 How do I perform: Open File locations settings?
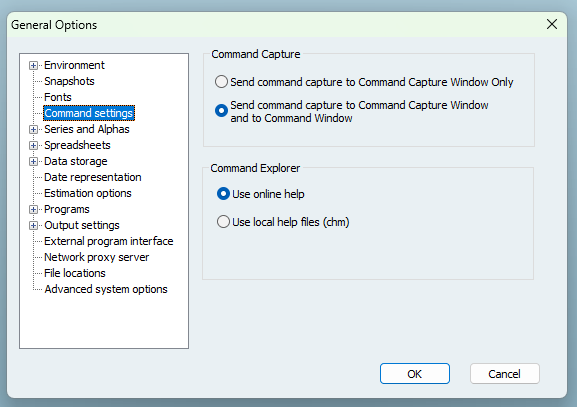click(75, 273)
